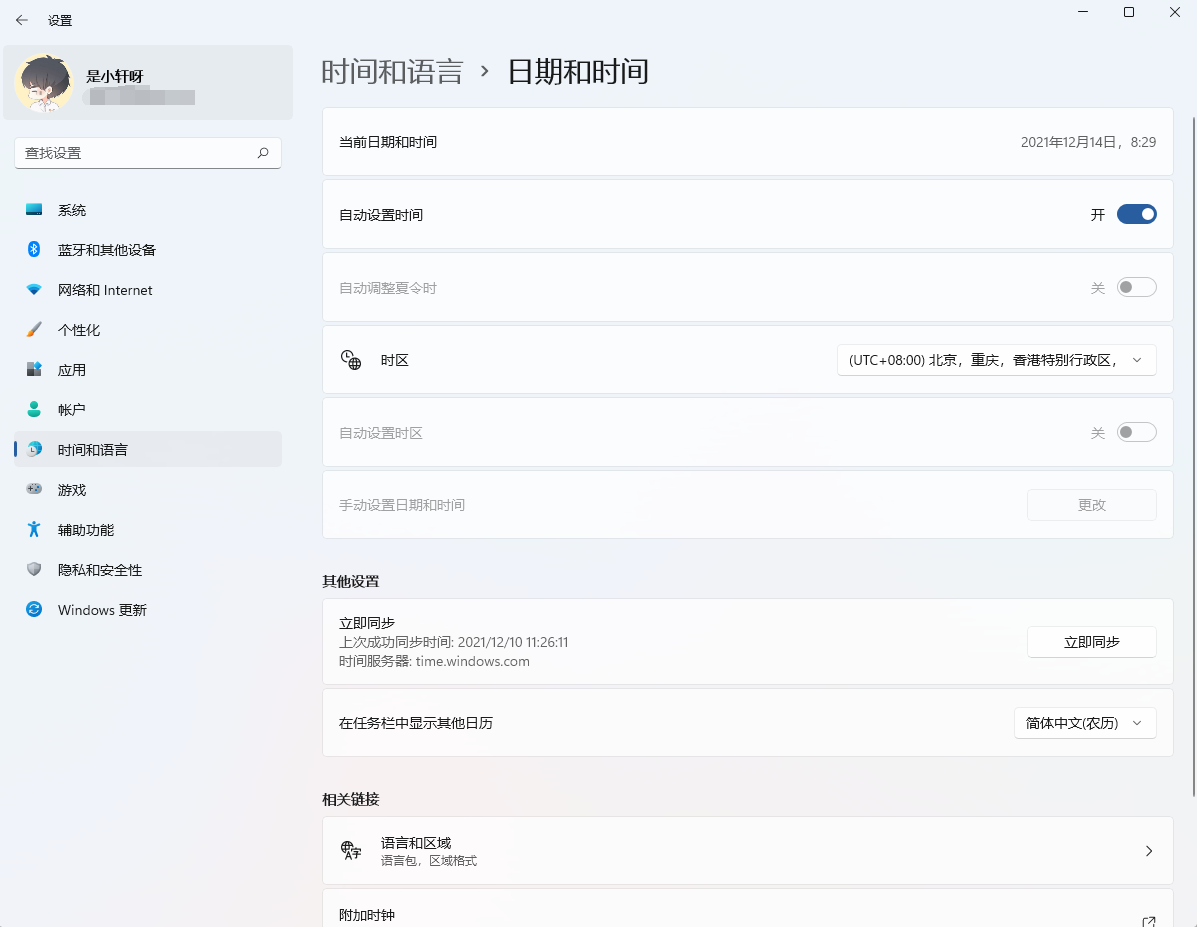Open the 语言和区域 related link
1197x927 pixels.
pyautogui.click(x=747, y=851)
